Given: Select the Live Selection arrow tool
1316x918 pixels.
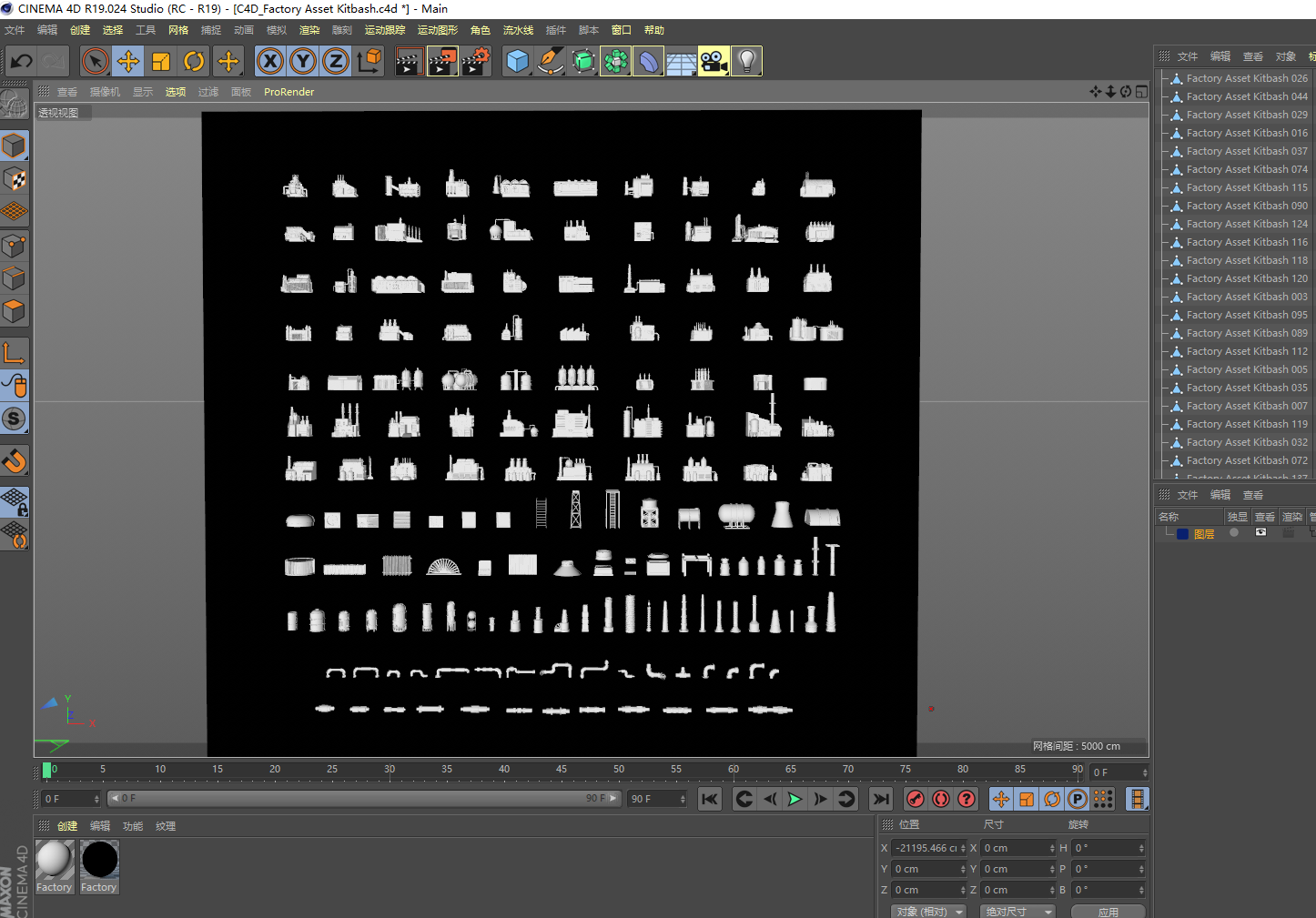Looking at the screenshot, I should pyautogui.click(x=96, y=62).
